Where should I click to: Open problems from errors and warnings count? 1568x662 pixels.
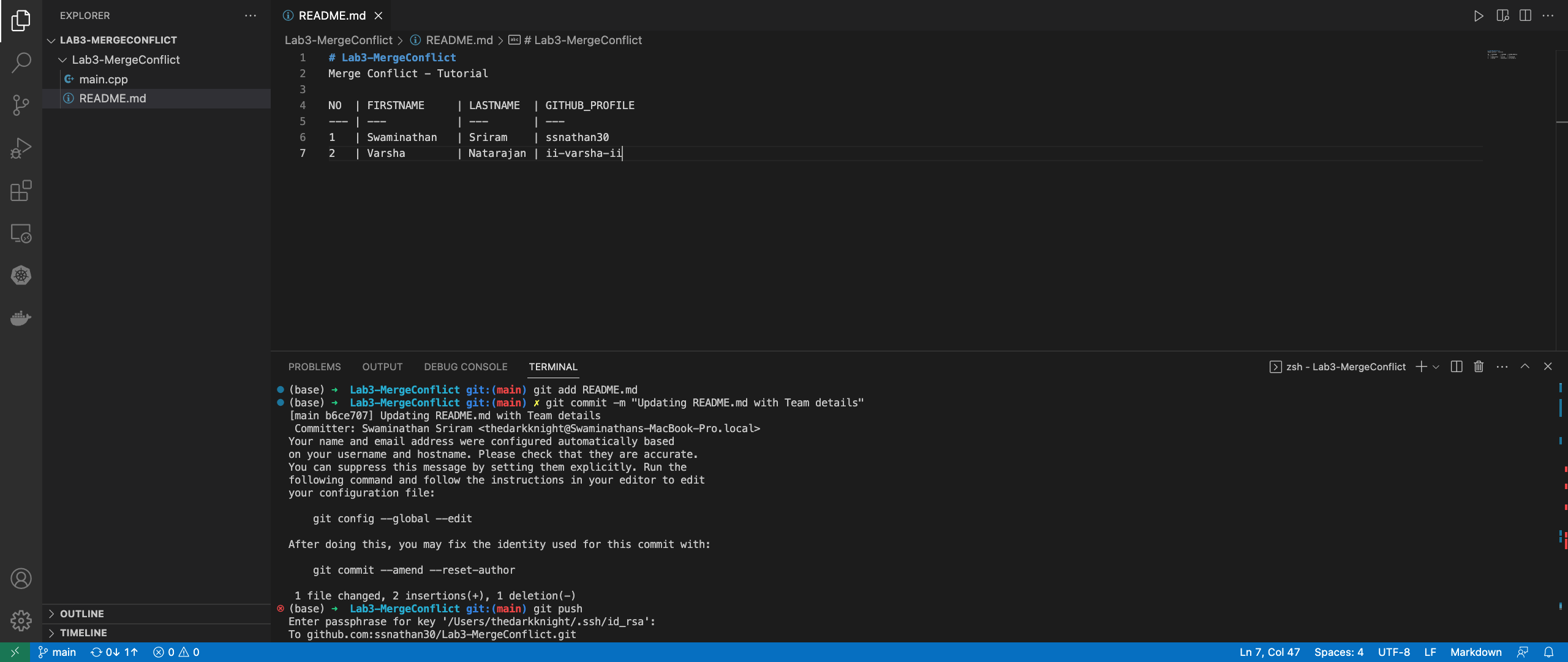pyautogui.click(x=176, y=652)
